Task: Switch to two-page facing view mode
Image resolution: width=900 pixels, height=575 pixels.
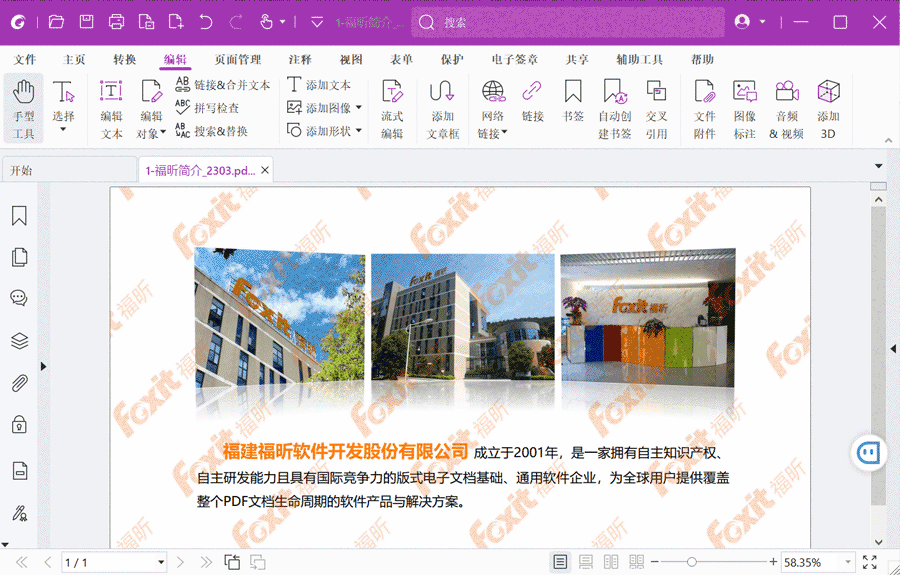Action: coord(611,562)
